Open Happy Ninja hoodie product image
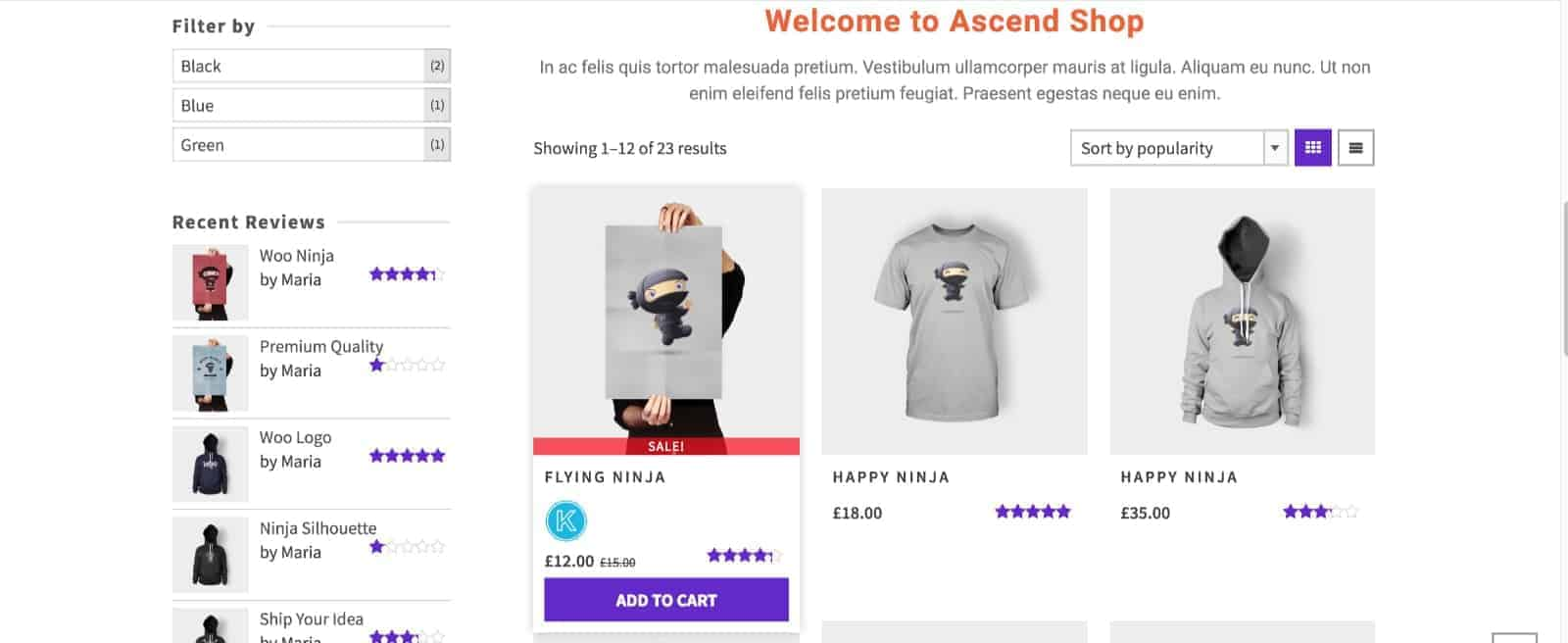Image resolution: width=1568 pixels, height=643 pixels. 1242,321
